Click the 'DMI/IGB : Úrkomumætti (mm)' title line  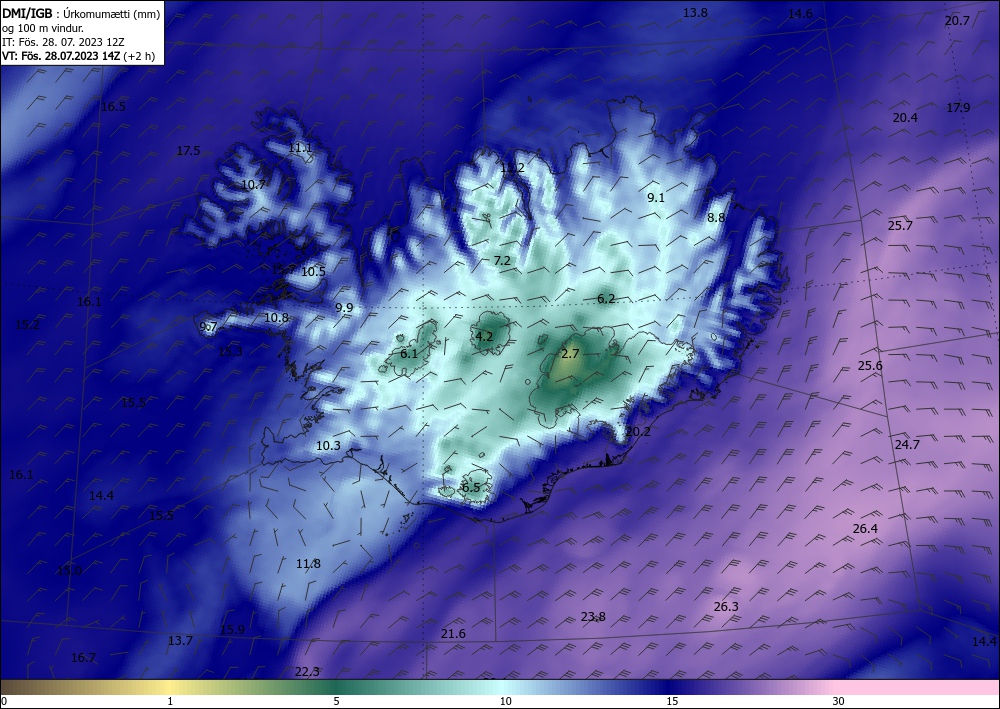coord(81,13)
